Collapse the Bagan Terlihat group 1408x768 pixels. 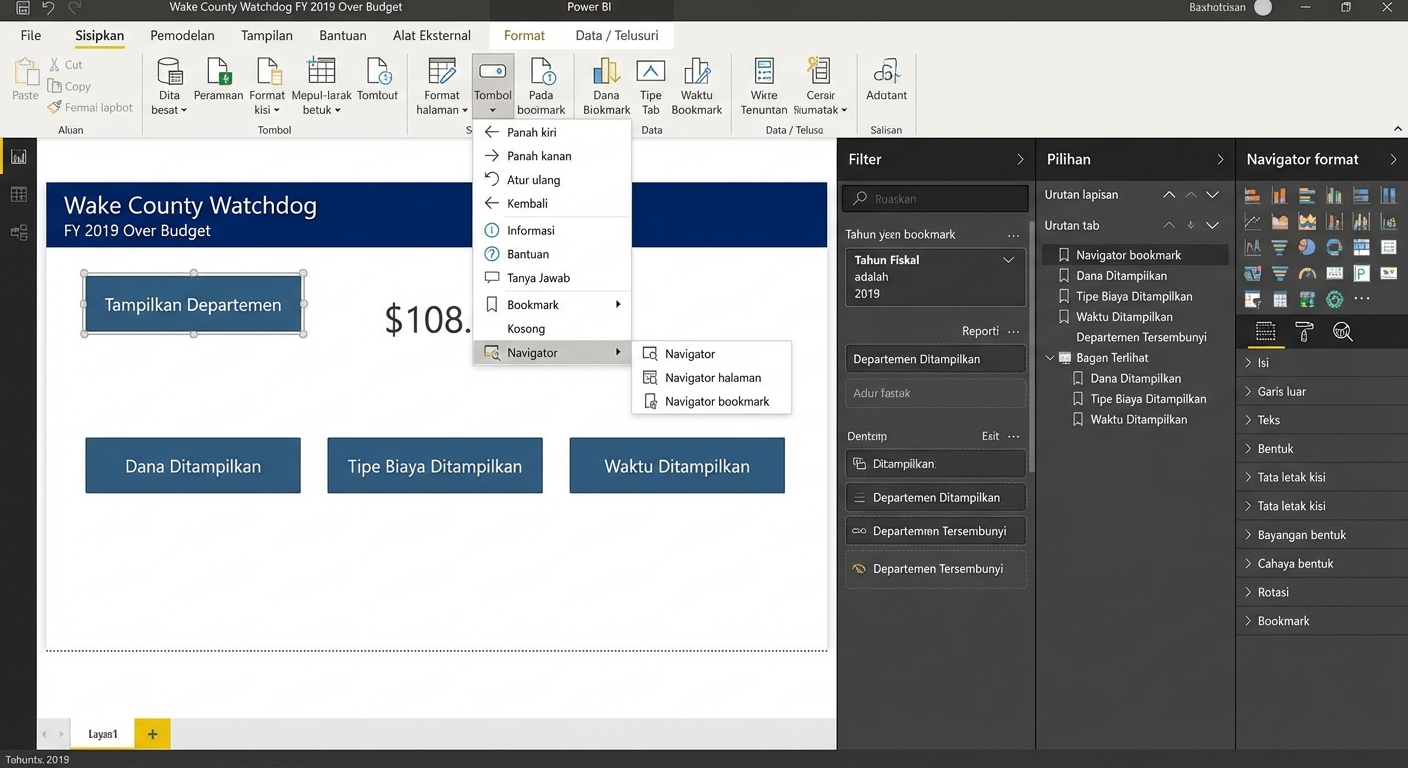(x=1049, y=358)
